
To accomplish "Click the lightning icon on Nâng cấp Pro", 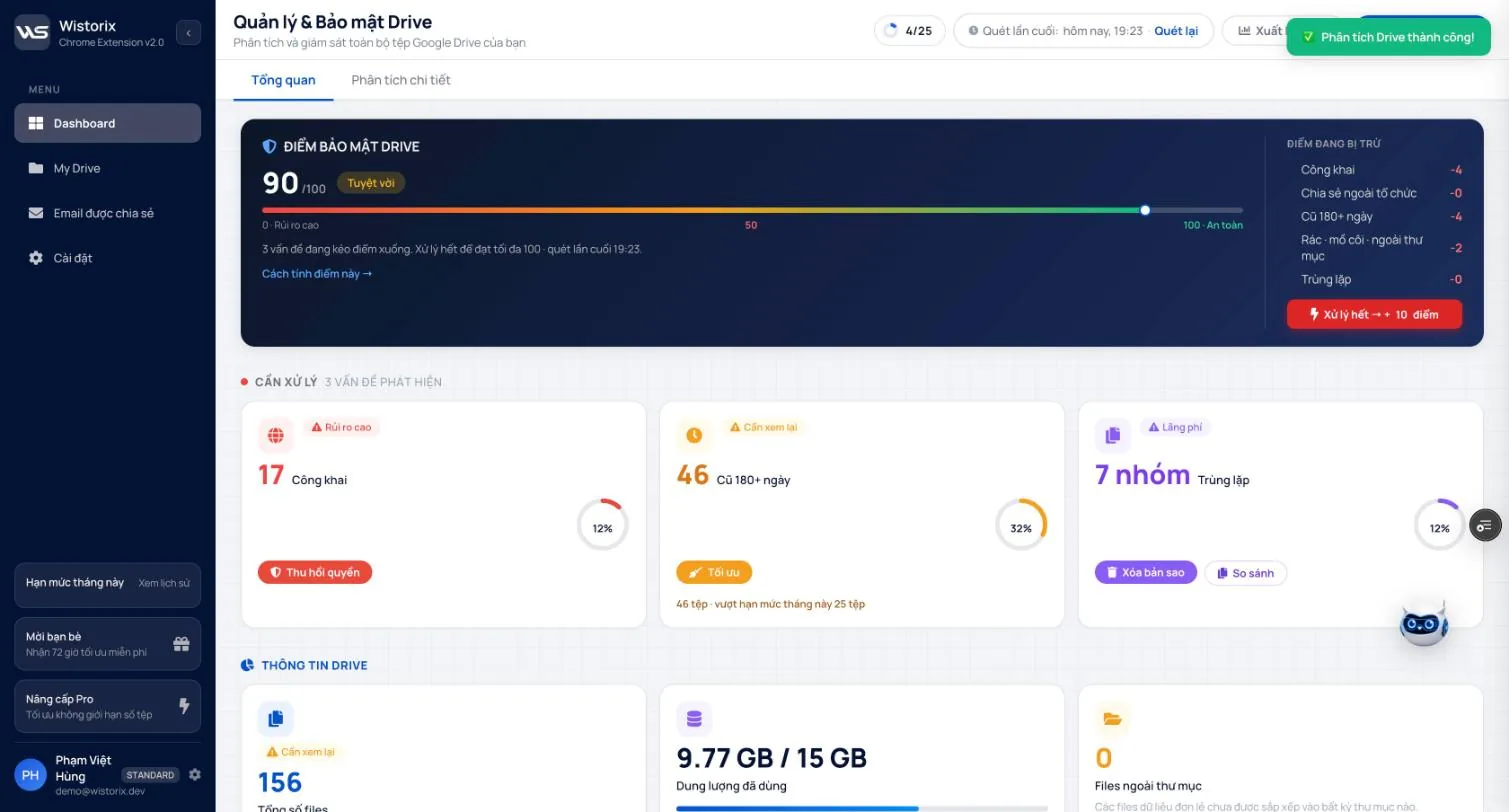I will pos(184,706).
